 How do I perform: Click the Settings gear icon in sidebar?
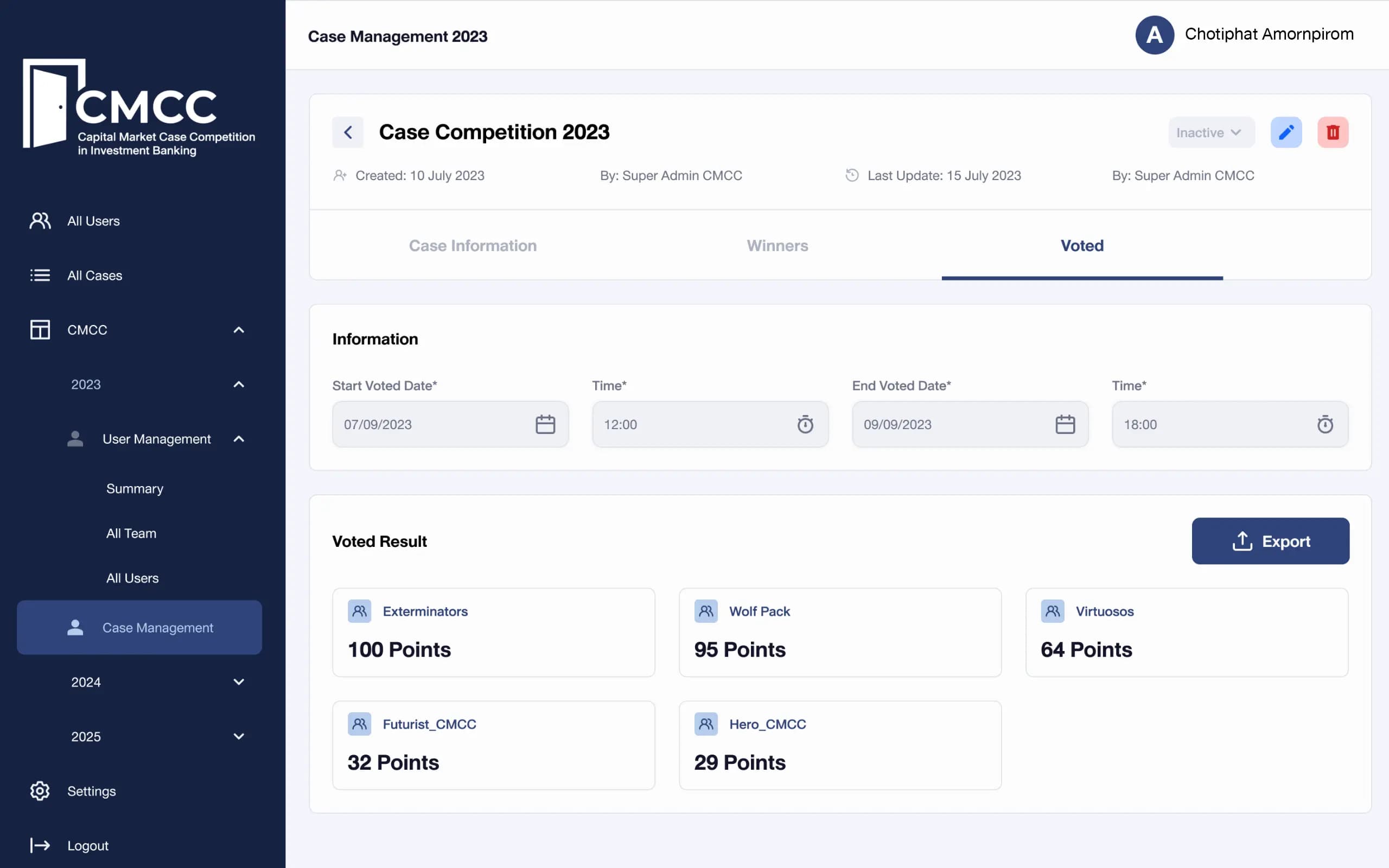40,790
